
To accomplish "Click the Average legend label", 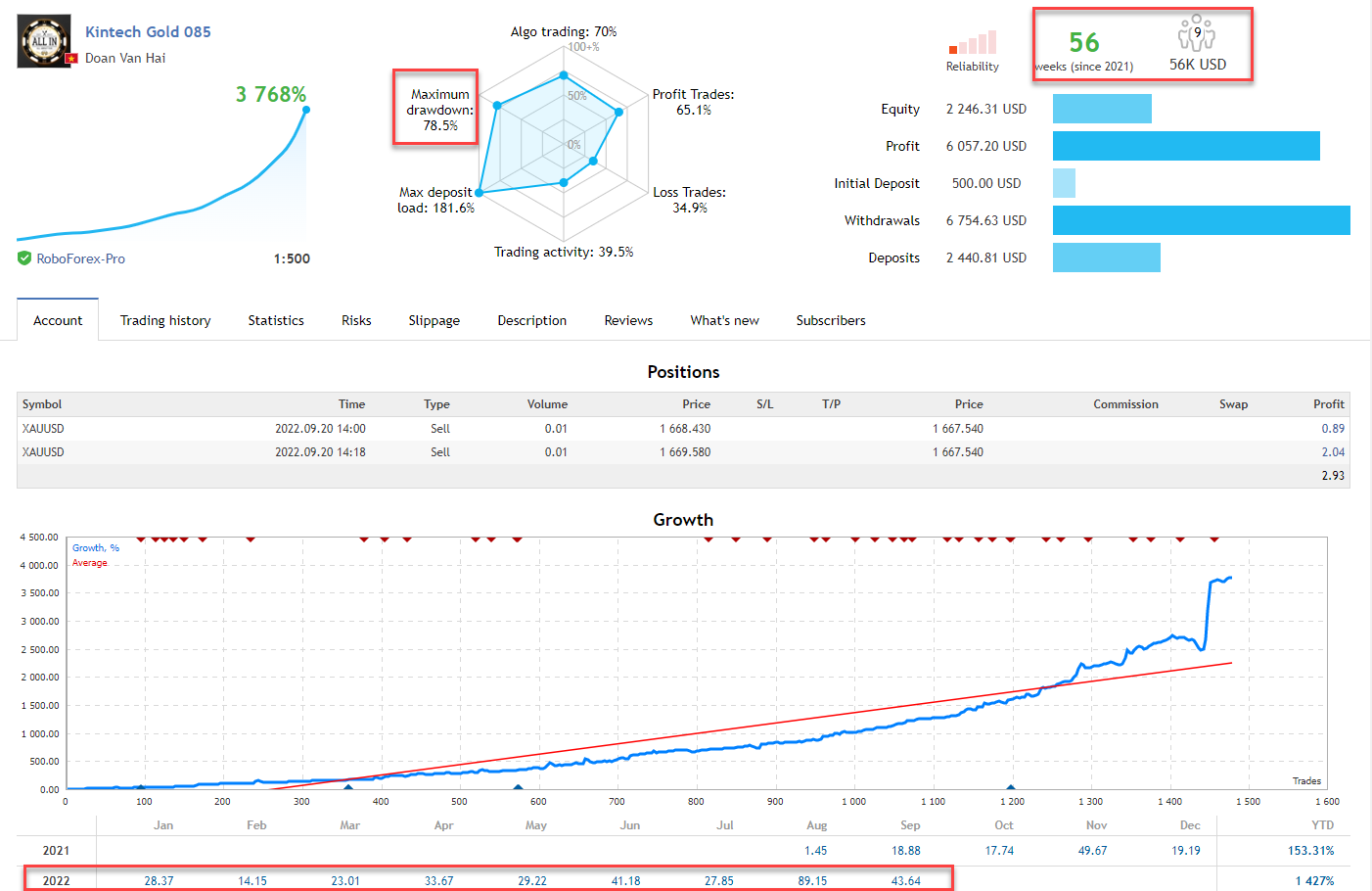I will click(x=90, y=563).
